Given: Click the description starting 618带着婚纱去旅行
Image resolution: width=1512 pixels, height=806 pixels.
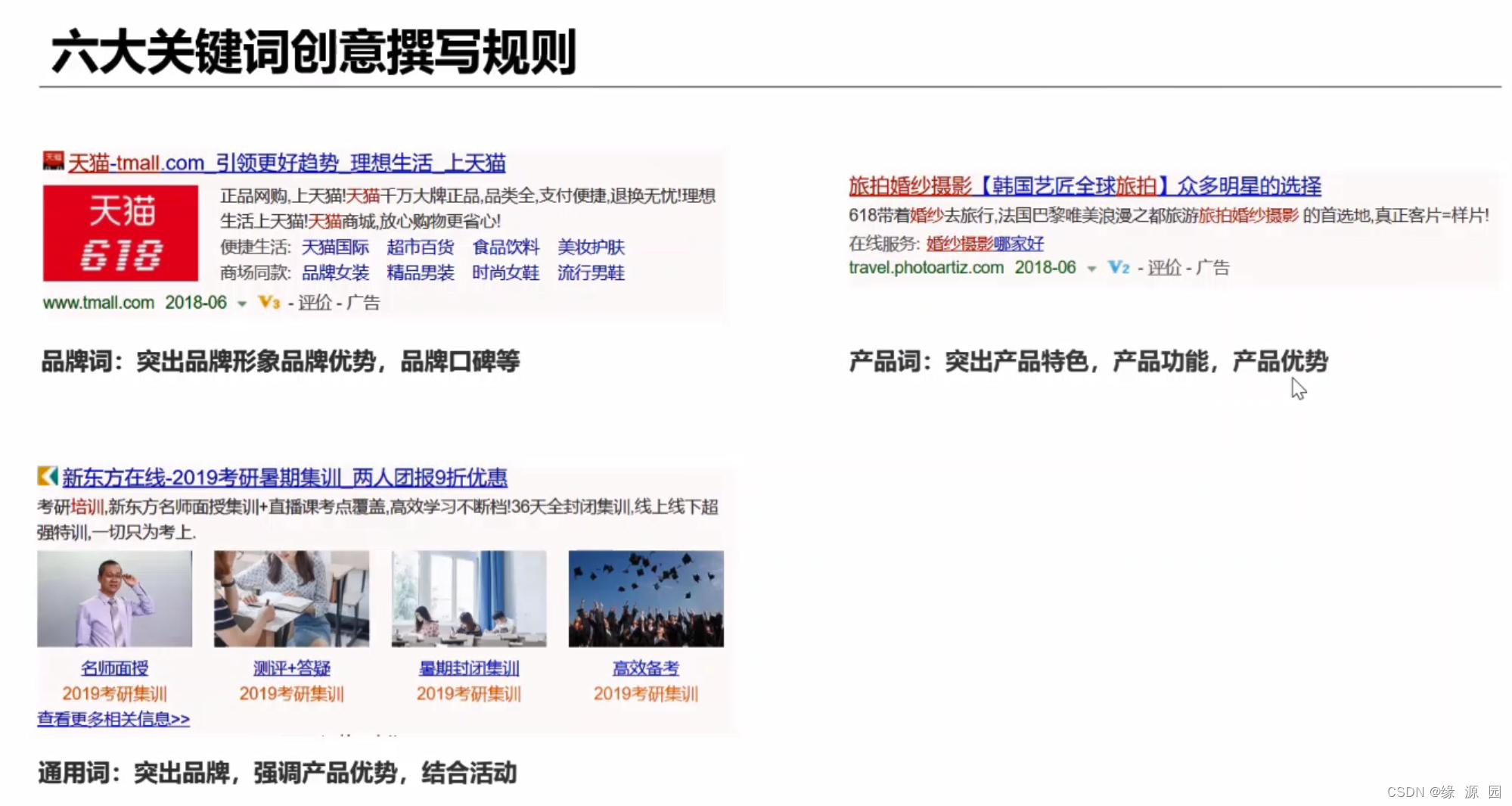Looking at the screenshot, I should click(x=1169, y=216).
